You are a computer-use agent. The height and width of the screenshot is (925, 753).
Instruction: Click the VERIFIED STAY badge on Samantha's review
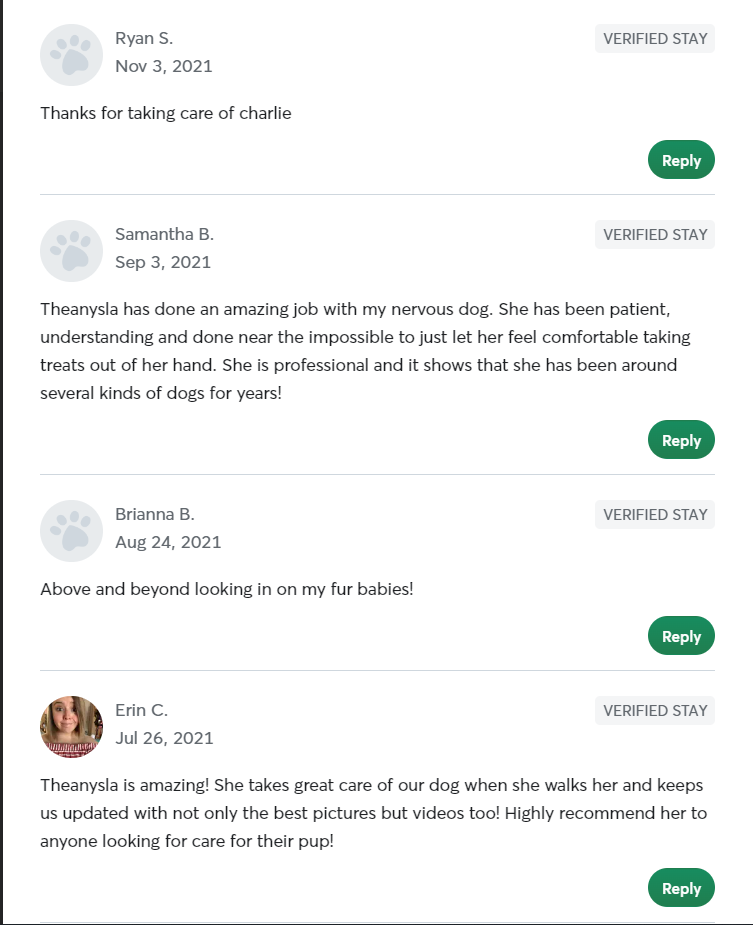[654, 234]
